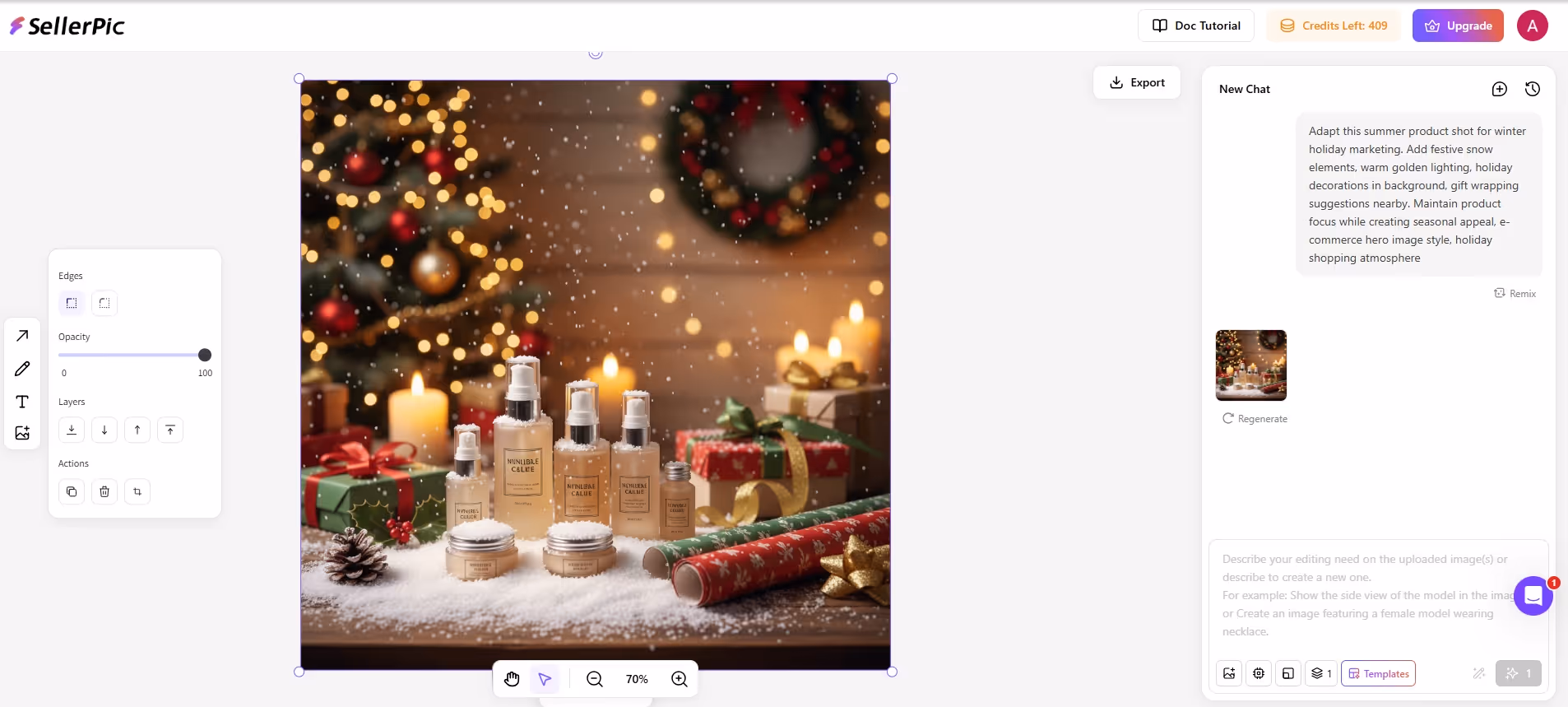Image resolution: width=1568 pixels, height=707 pixels.
Task: Select the pencil draw tool
Action: 22,369
